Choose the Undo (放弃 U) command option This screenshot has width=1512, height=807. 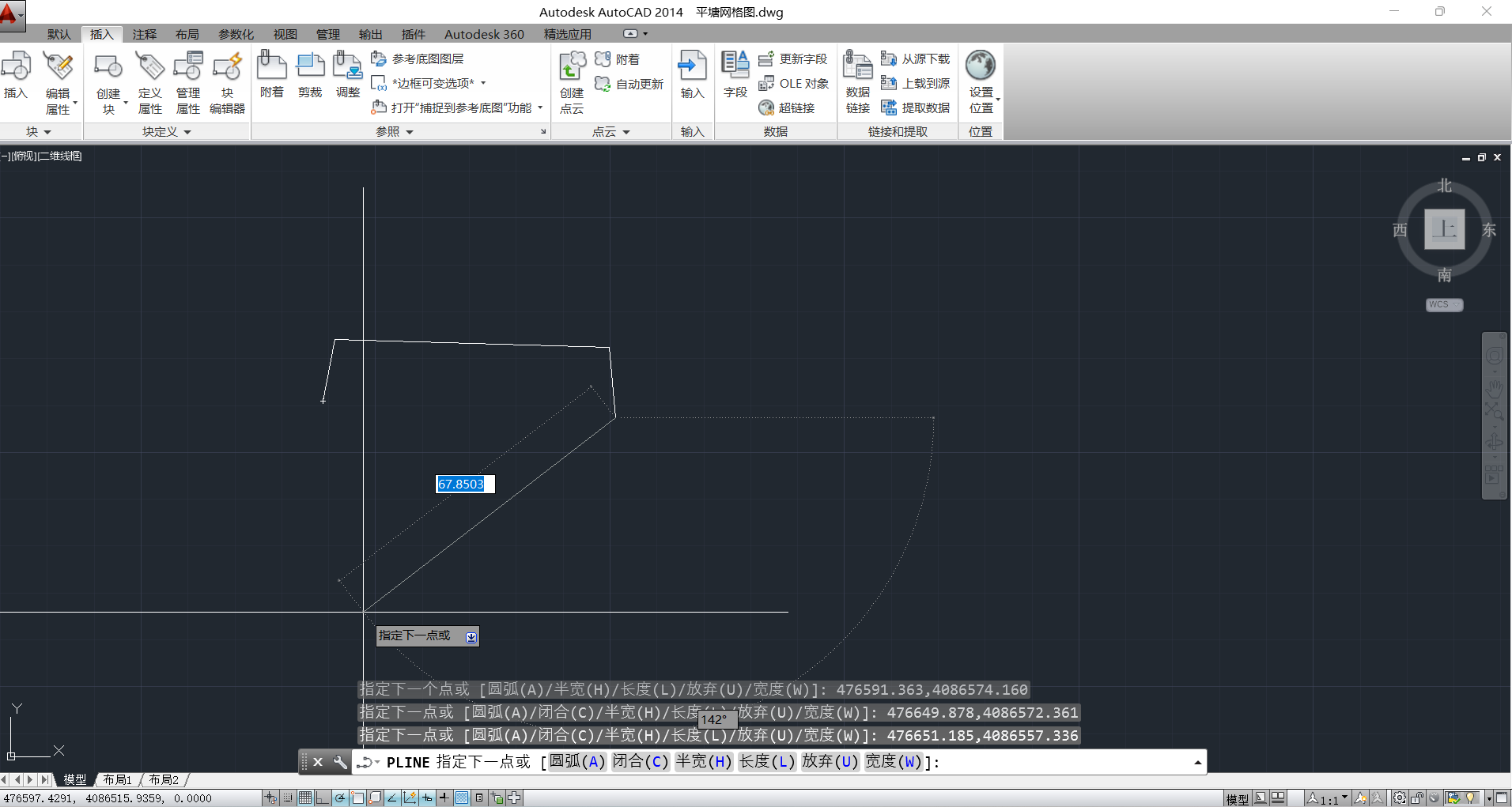click(830, 761)
